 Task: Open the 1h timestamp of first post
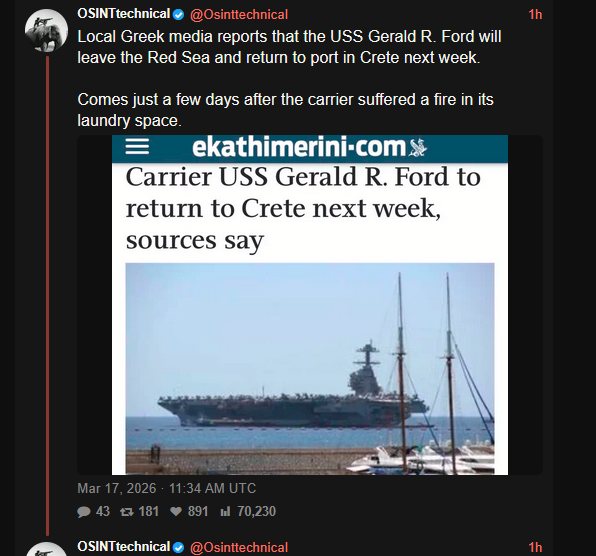pyautogui.click(x=535, y=14)
